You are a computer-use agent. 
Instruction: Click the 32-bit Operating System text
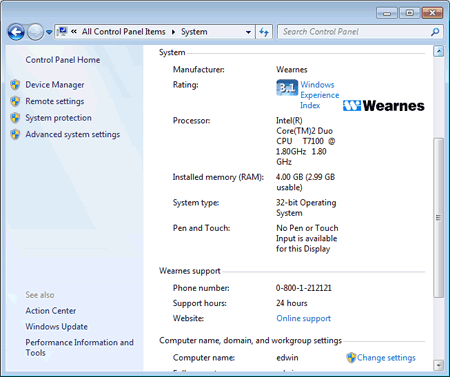point(306,208)
